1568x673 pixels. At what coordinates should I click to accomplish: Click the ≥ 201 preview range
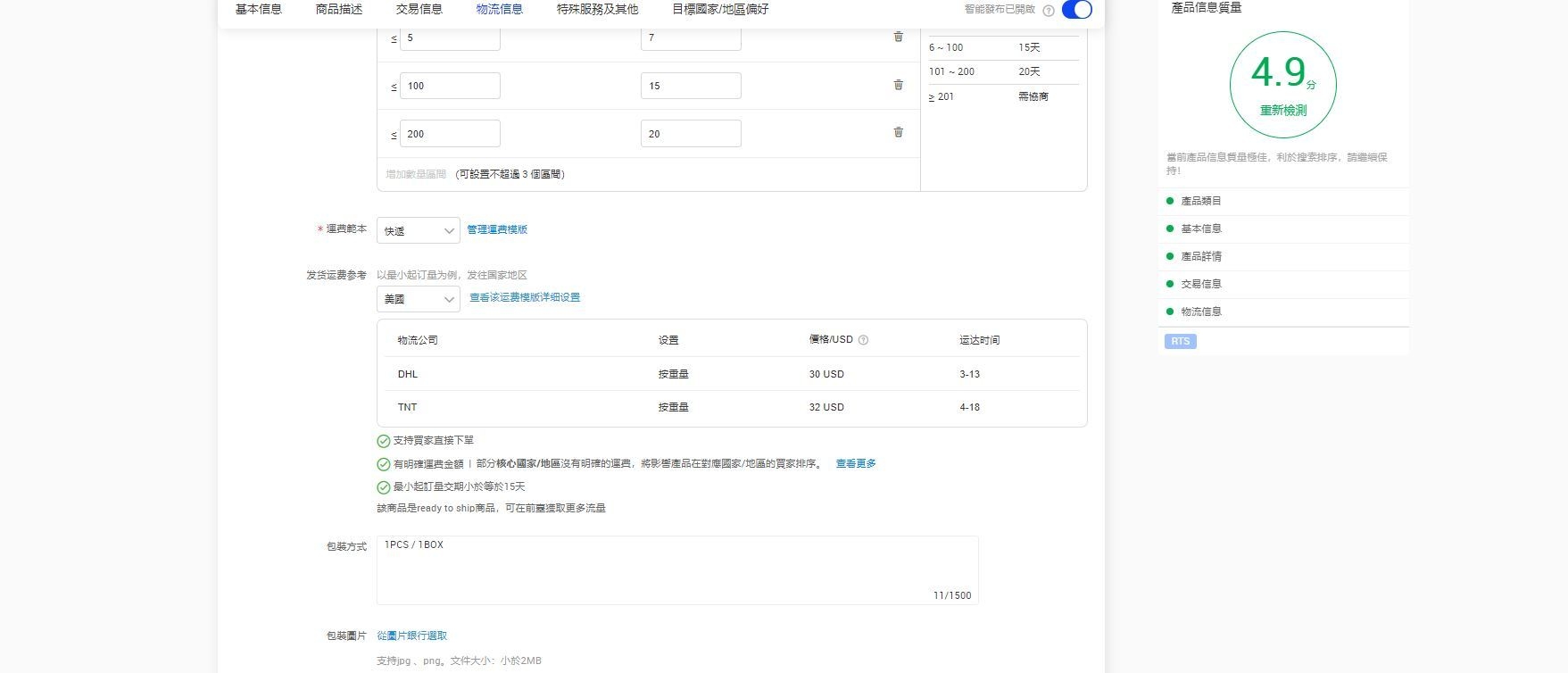942,96
